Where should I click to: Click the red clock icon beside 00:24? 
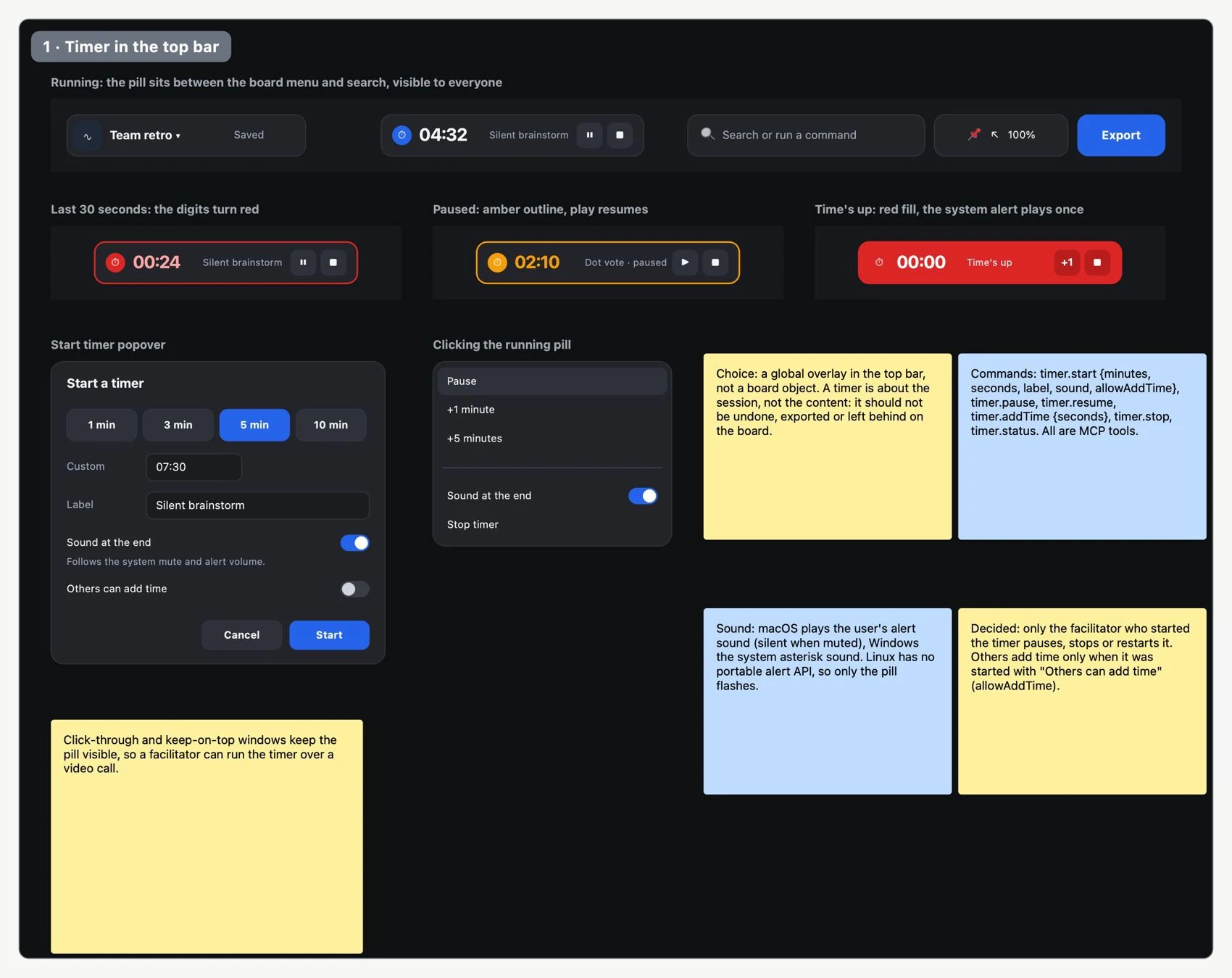(x=115, y=262)
